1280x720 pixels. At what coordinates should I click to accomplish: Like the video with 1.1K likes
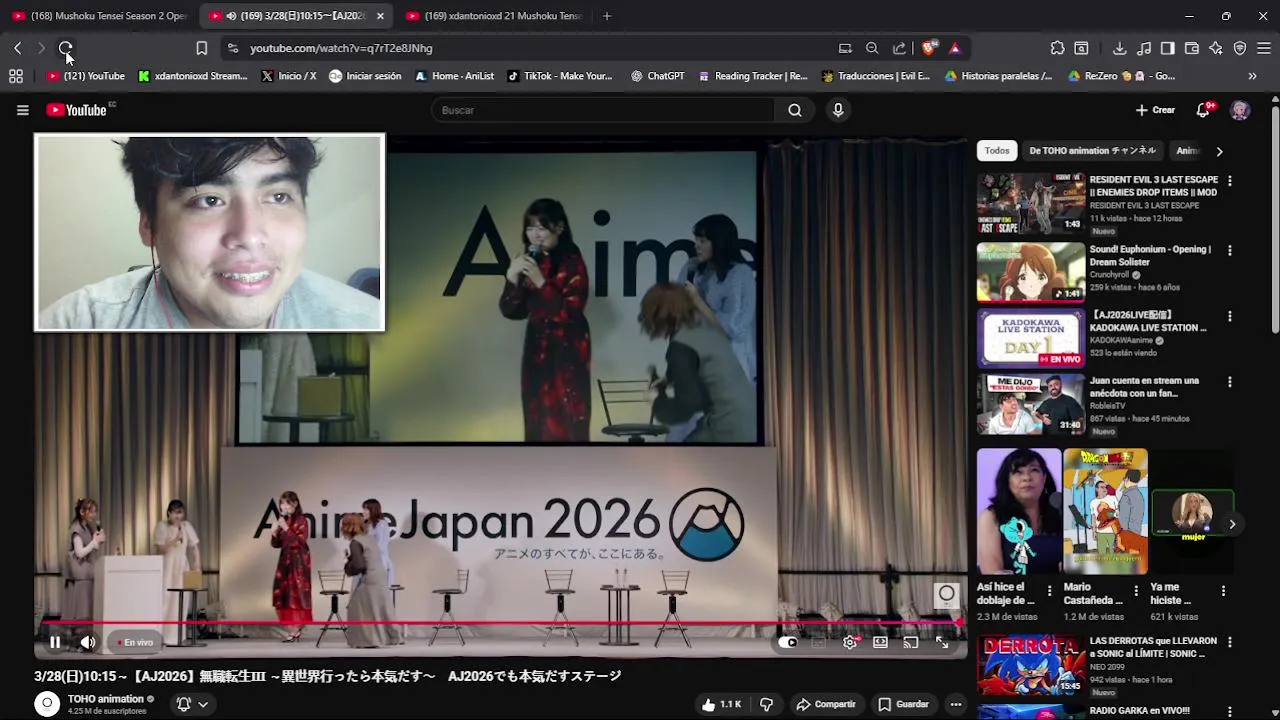[x=721, y=704]
